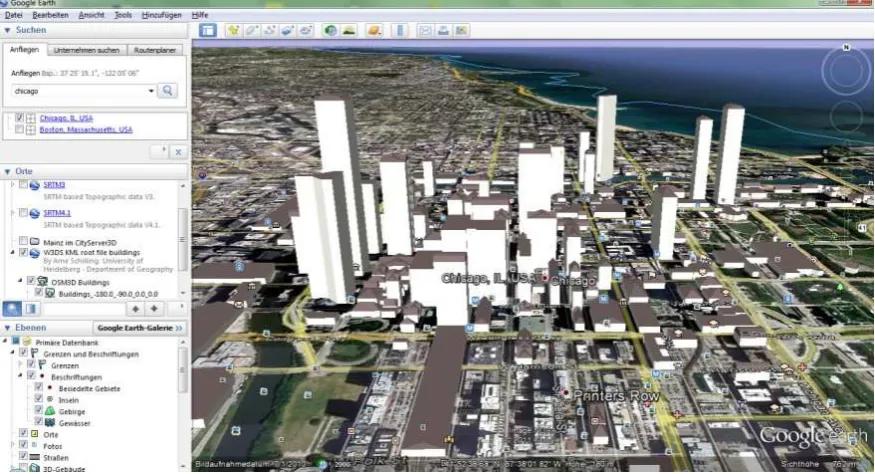
Task: Check the Boston, Massachusetts result checkbox
Action: point(20,130)
